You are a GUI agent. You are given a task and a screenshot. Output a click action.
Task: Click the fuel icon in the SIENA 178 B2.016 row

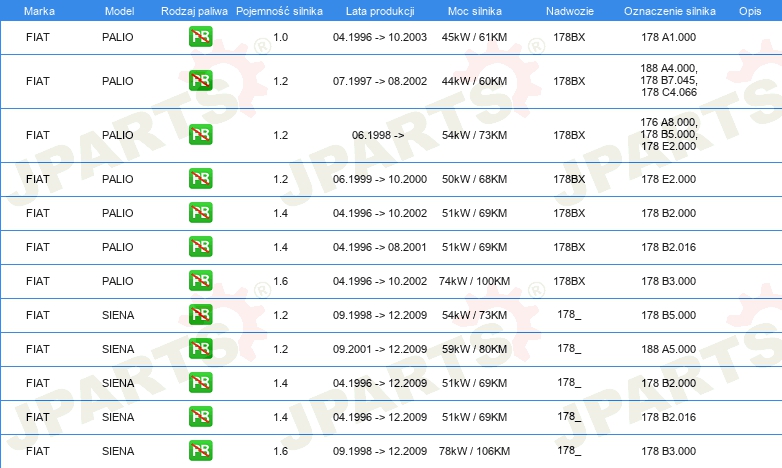[200, 416]
